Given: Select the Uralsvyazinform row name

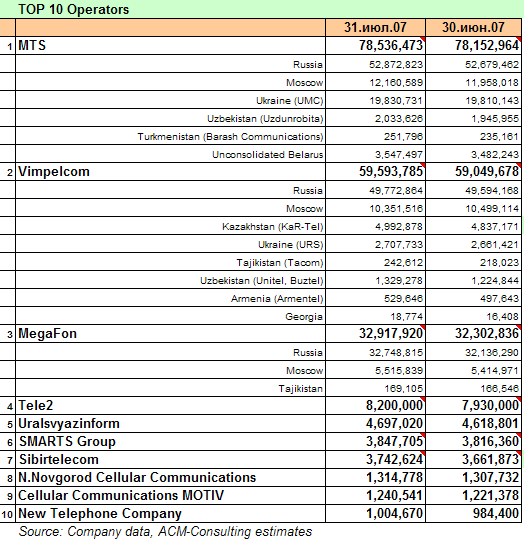Looking at the screenshot, I should 69,424.
